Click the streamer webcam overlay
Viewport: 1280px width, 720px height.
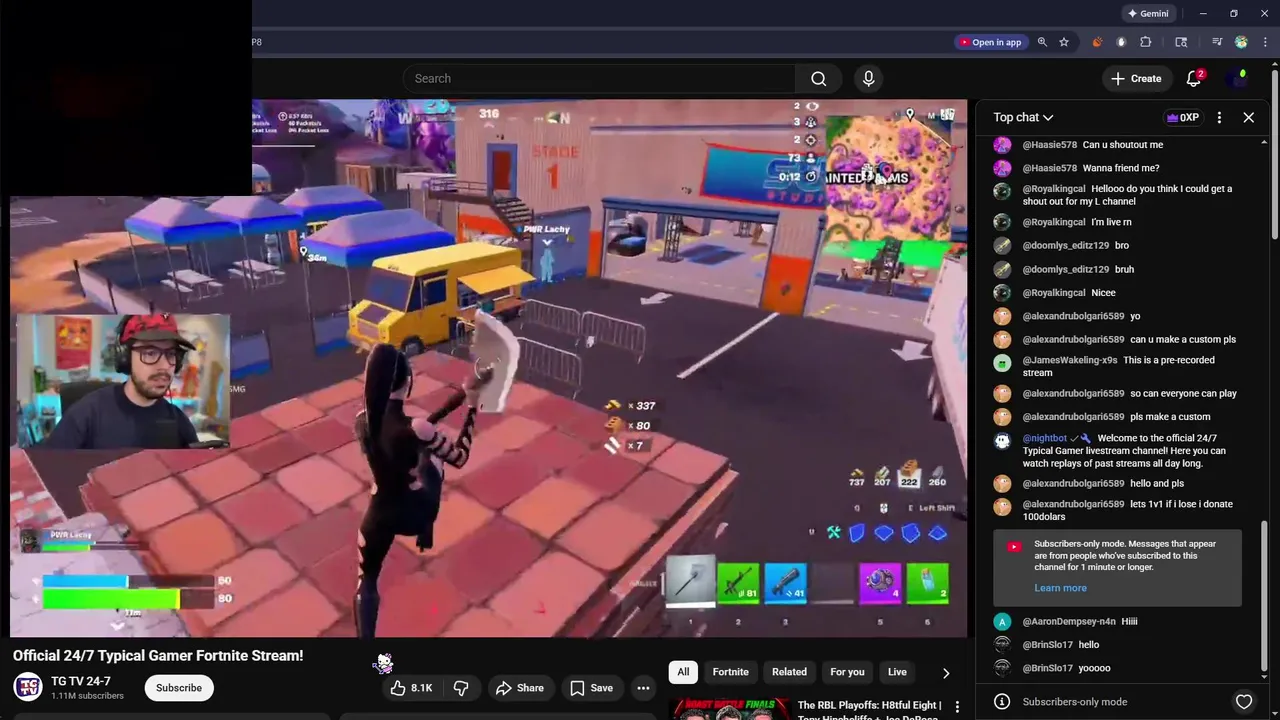(x=123, y=382)
